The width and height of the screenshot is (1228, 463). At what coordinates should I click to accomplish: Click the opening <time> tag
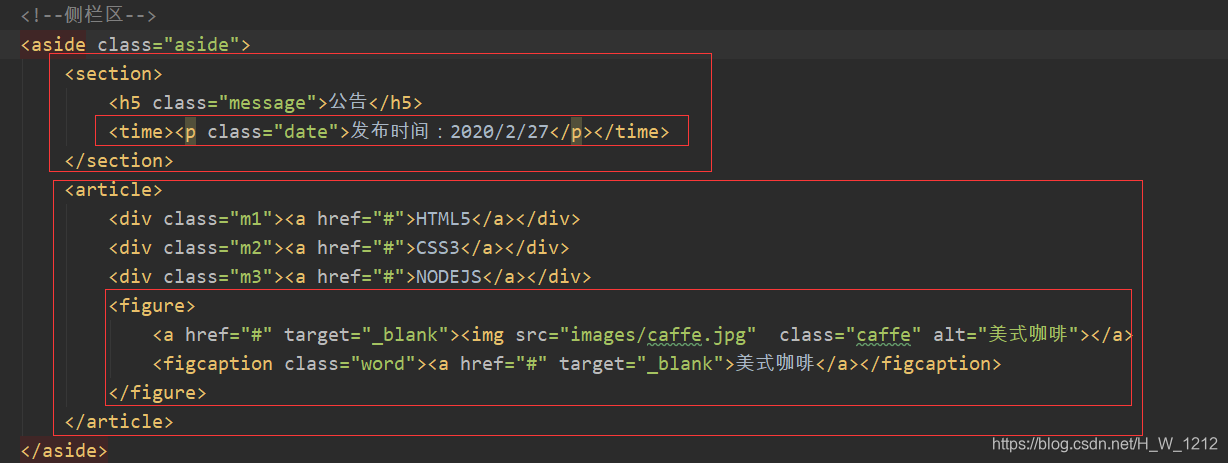141,132
